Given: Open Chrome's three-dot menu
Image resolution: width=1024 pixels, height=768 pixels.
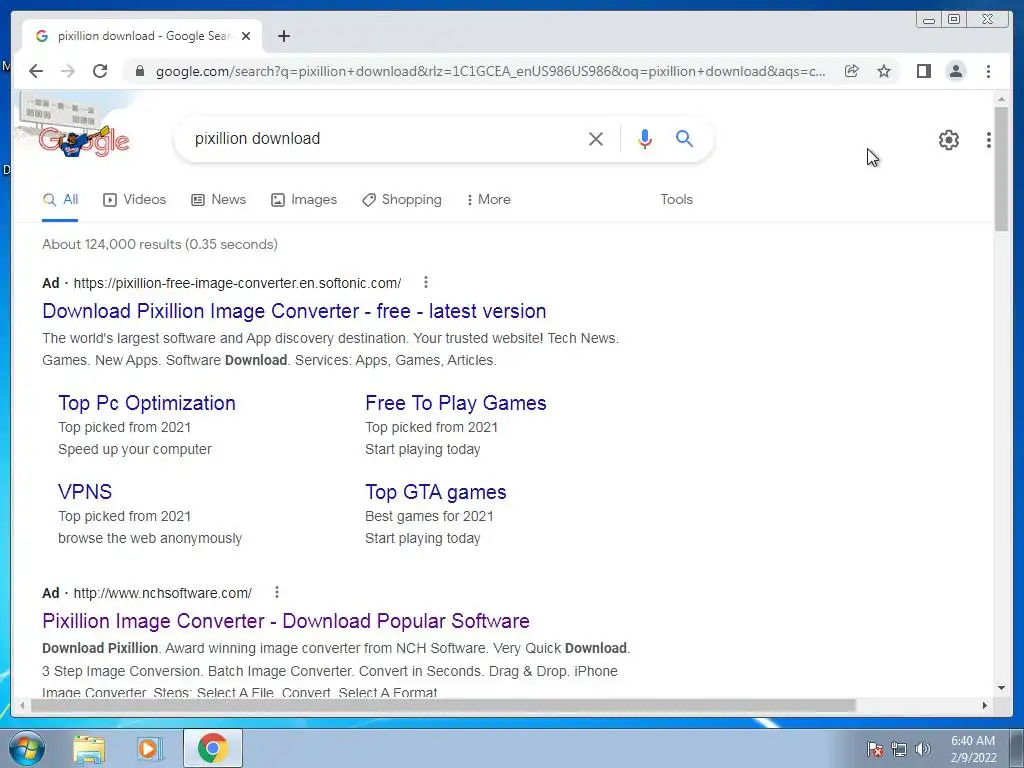Looking at the screenshot, I should (989, 71).
